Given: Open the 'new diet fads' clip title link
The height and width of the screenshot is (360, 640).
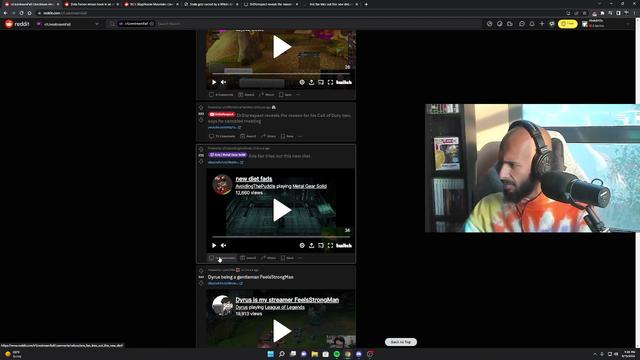Looking at the screenshot, I should 253,179.
